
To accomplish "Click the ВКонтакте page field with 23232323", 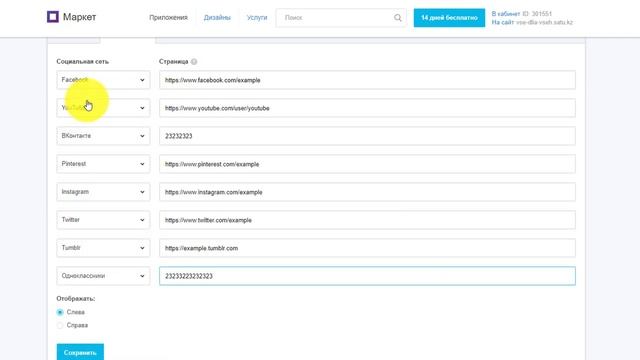I will coord(367,136).
